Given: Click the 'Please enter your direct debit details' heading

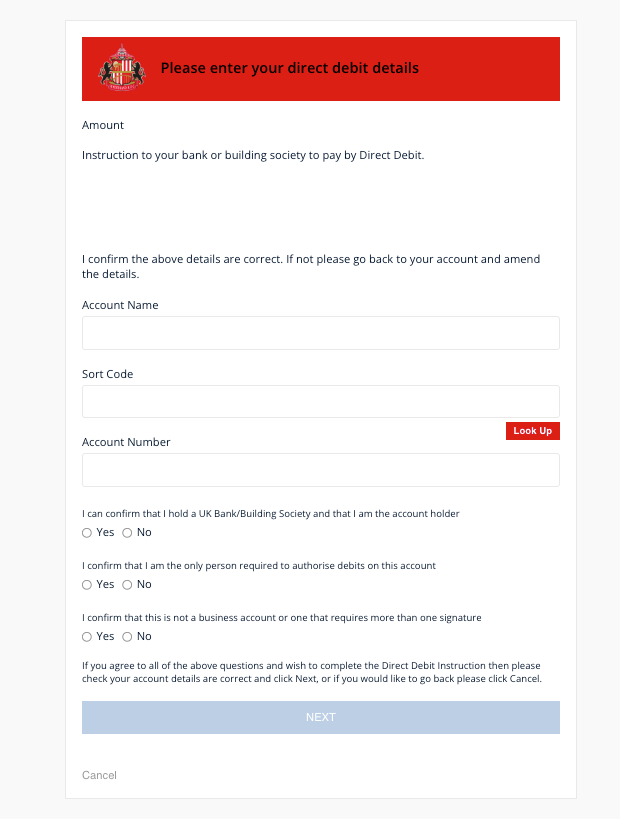Looking at the screenshot, I should [289, 69].
